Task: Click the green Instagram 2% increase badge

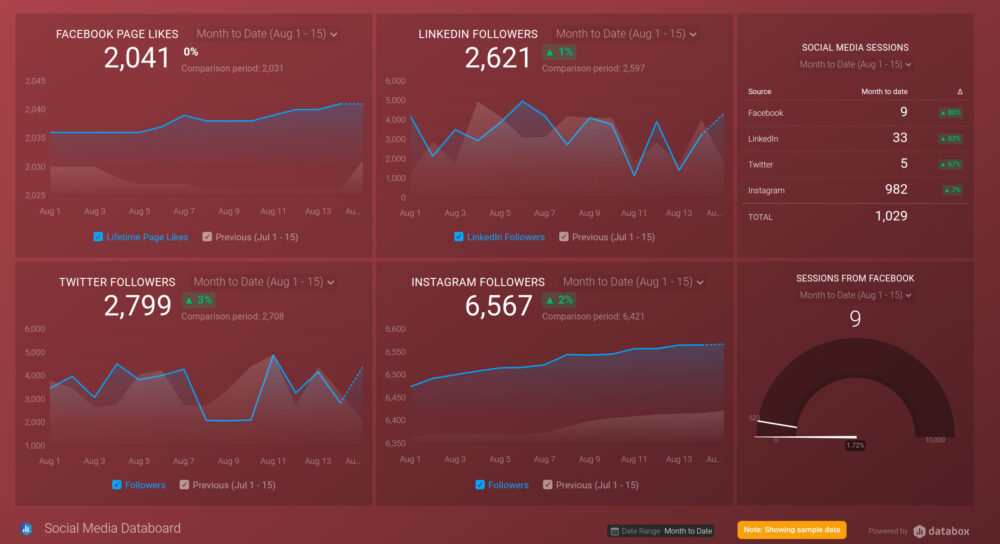Action: (559, 300)
